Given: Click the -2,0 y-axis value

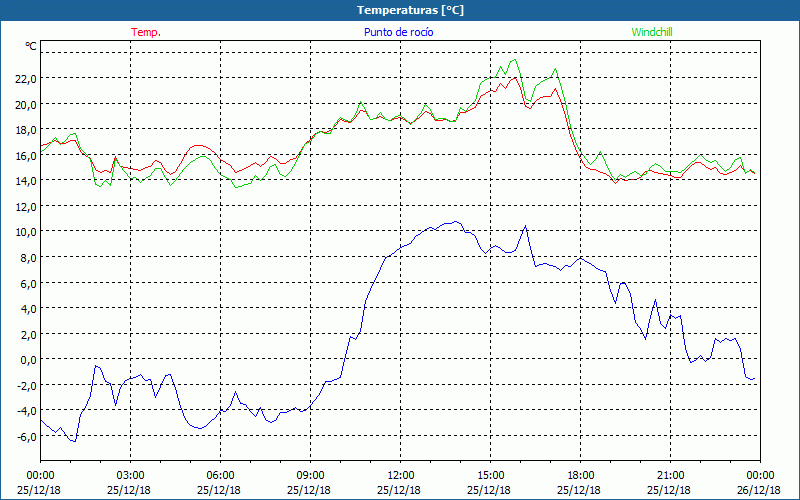Looking at the screenshot, I should pyautogui.click(x=27, y=385).
